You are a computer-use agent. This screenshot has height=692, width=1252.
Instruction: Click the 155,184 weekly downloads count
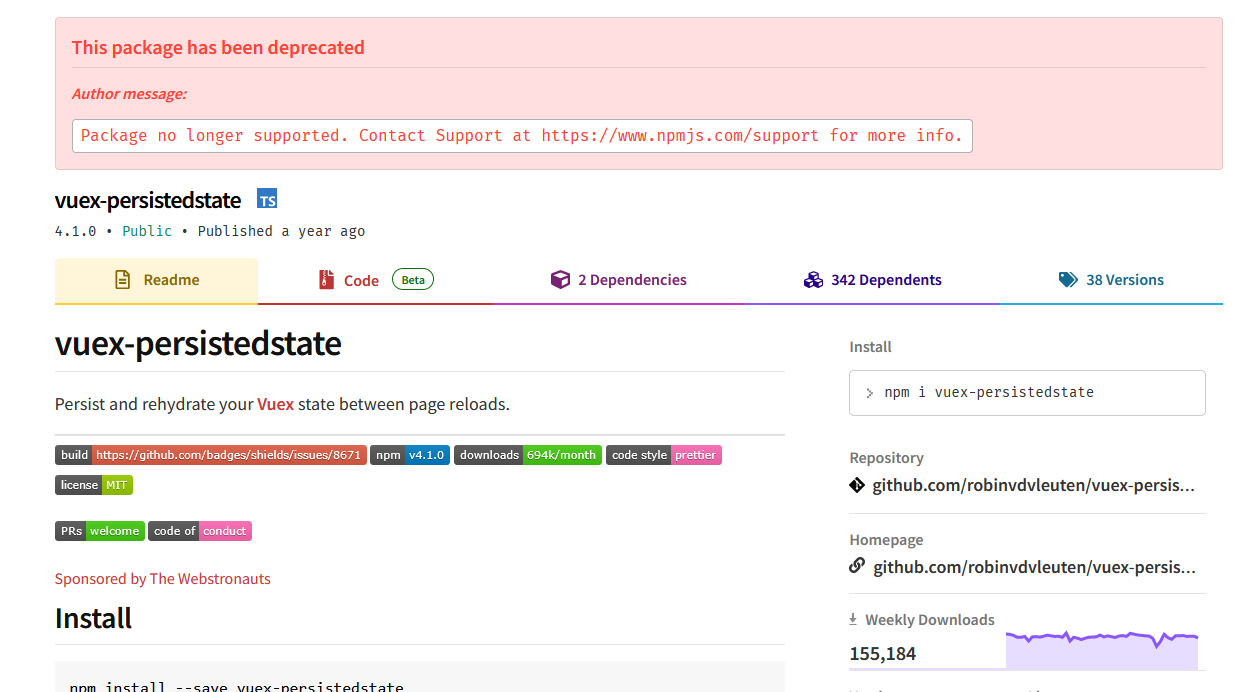coord(883,654)
